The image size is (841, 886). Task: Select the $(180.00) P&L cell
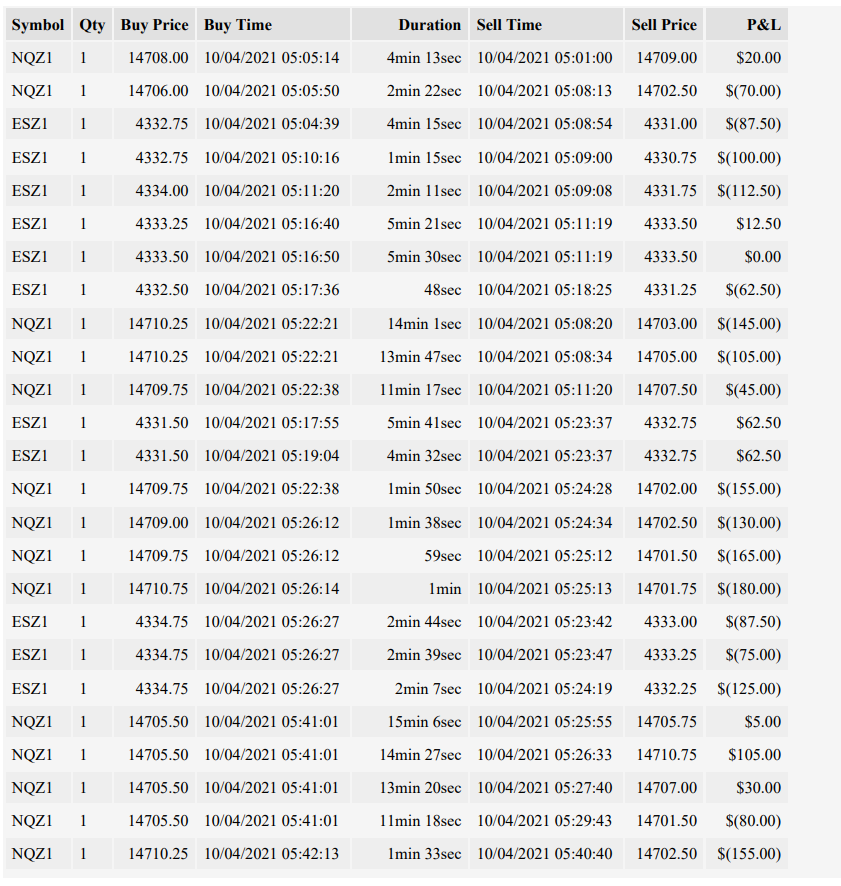(x=747, y=589)
